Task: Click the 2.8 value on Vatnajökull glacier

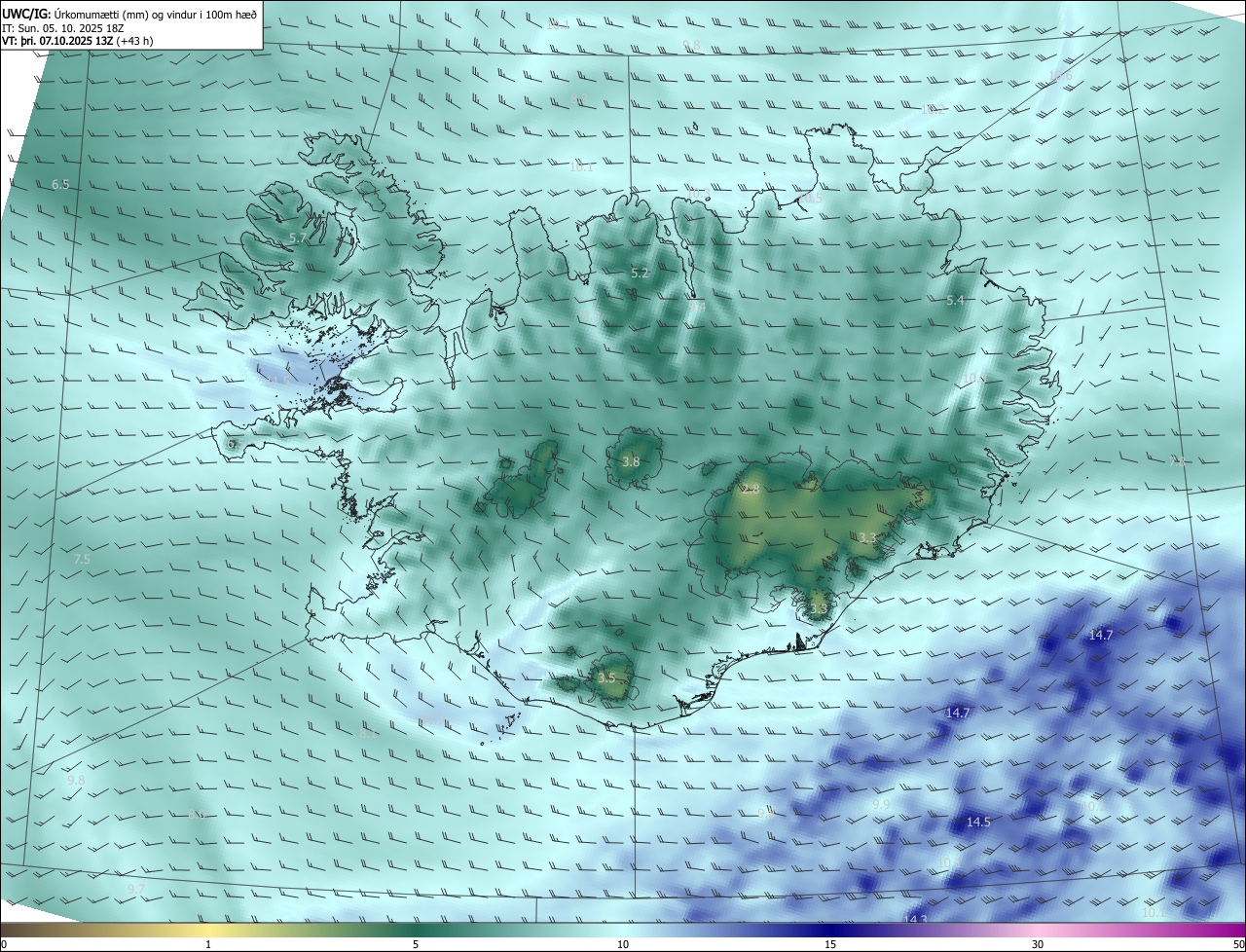Action: pyautogui.click(x=750, y=489)
